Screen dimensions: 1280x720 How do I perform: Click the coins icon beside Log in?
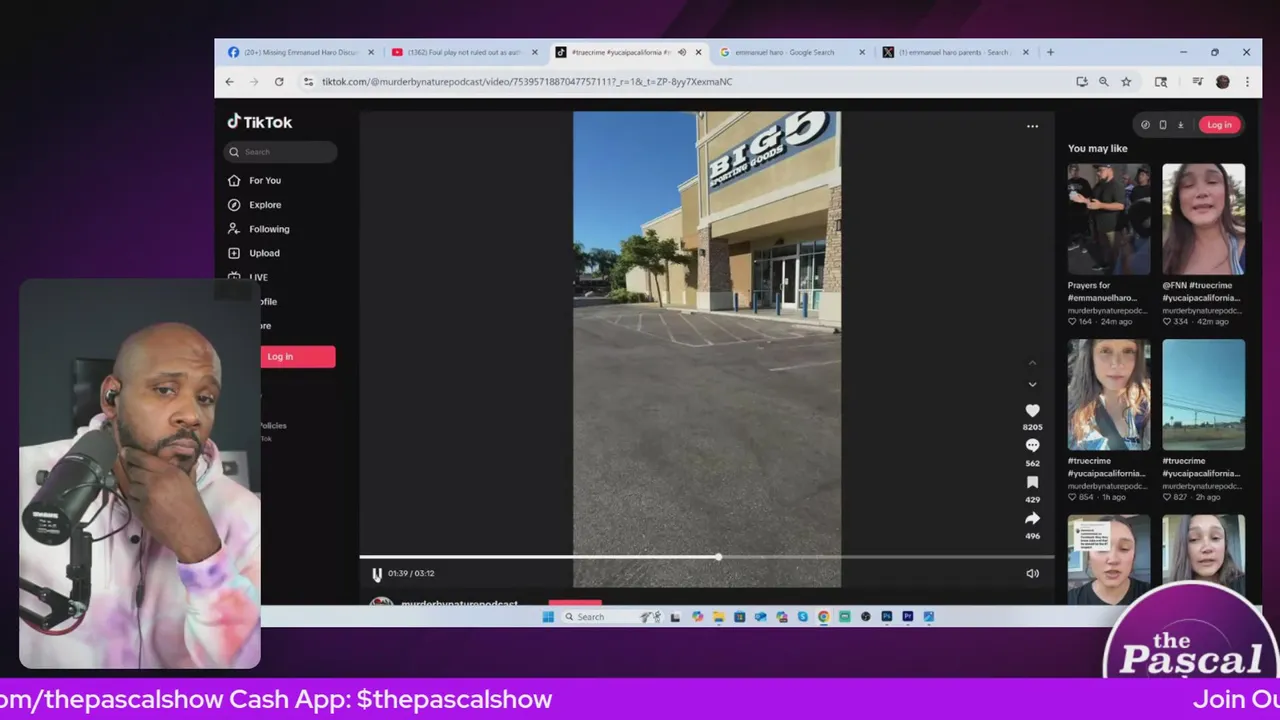(1145, 125)
